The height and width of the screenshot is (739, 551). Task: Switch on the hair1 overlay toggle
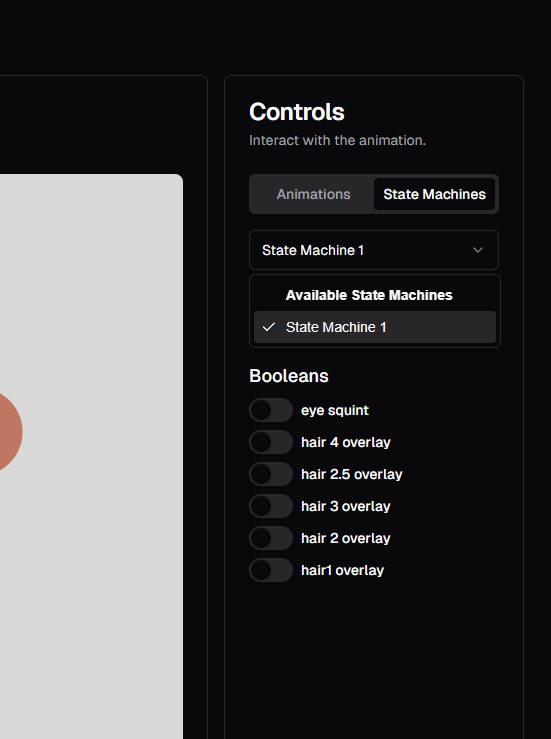[271, 570]
